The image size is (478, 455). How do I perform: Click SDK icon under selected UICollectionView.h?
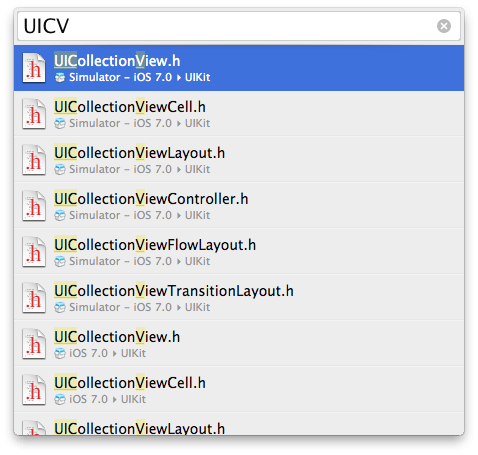click(60, 78)
